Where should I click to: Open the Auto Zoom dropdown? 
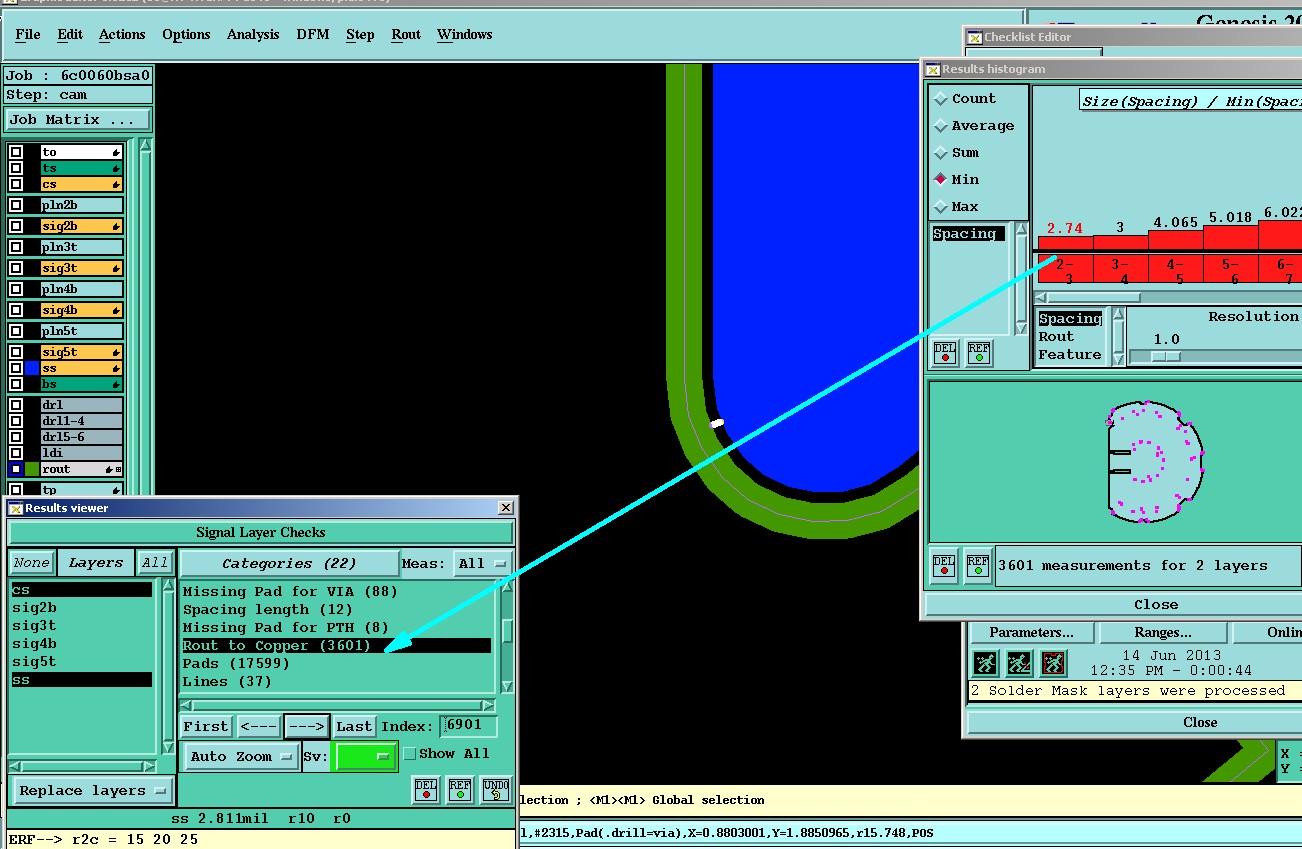(242, 756)
